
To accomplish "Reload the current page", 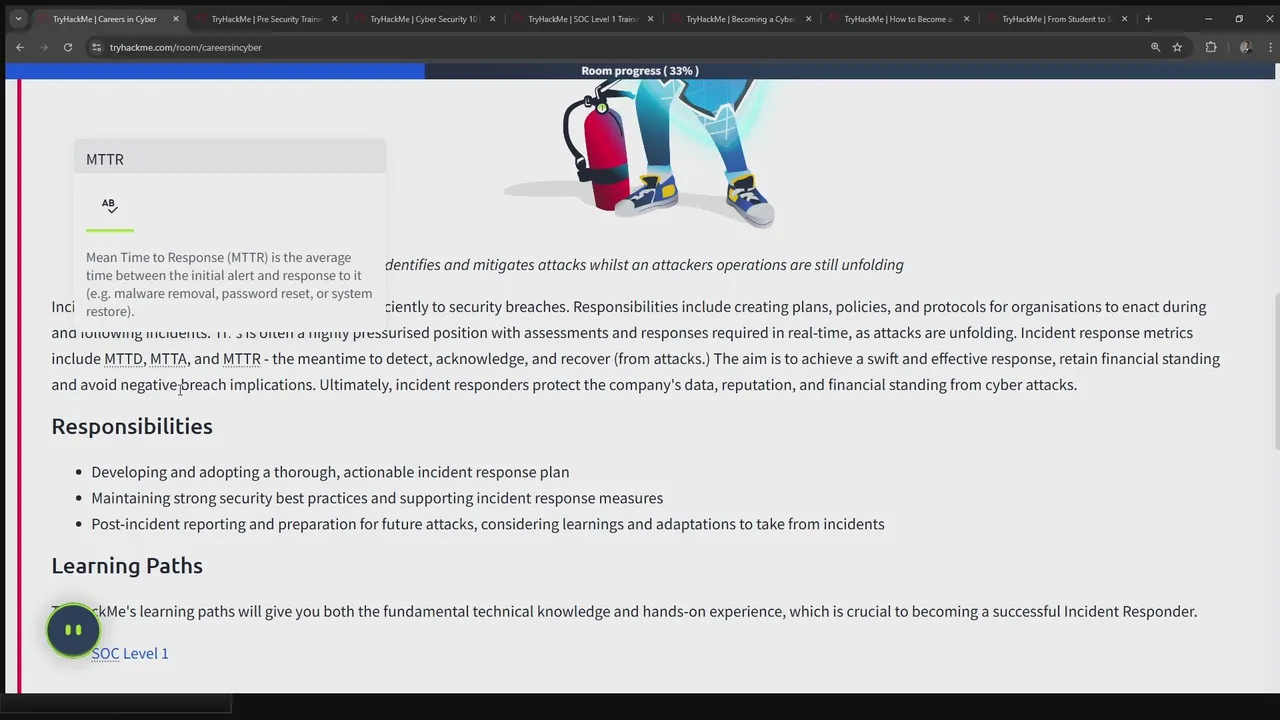I will point(68,47).
